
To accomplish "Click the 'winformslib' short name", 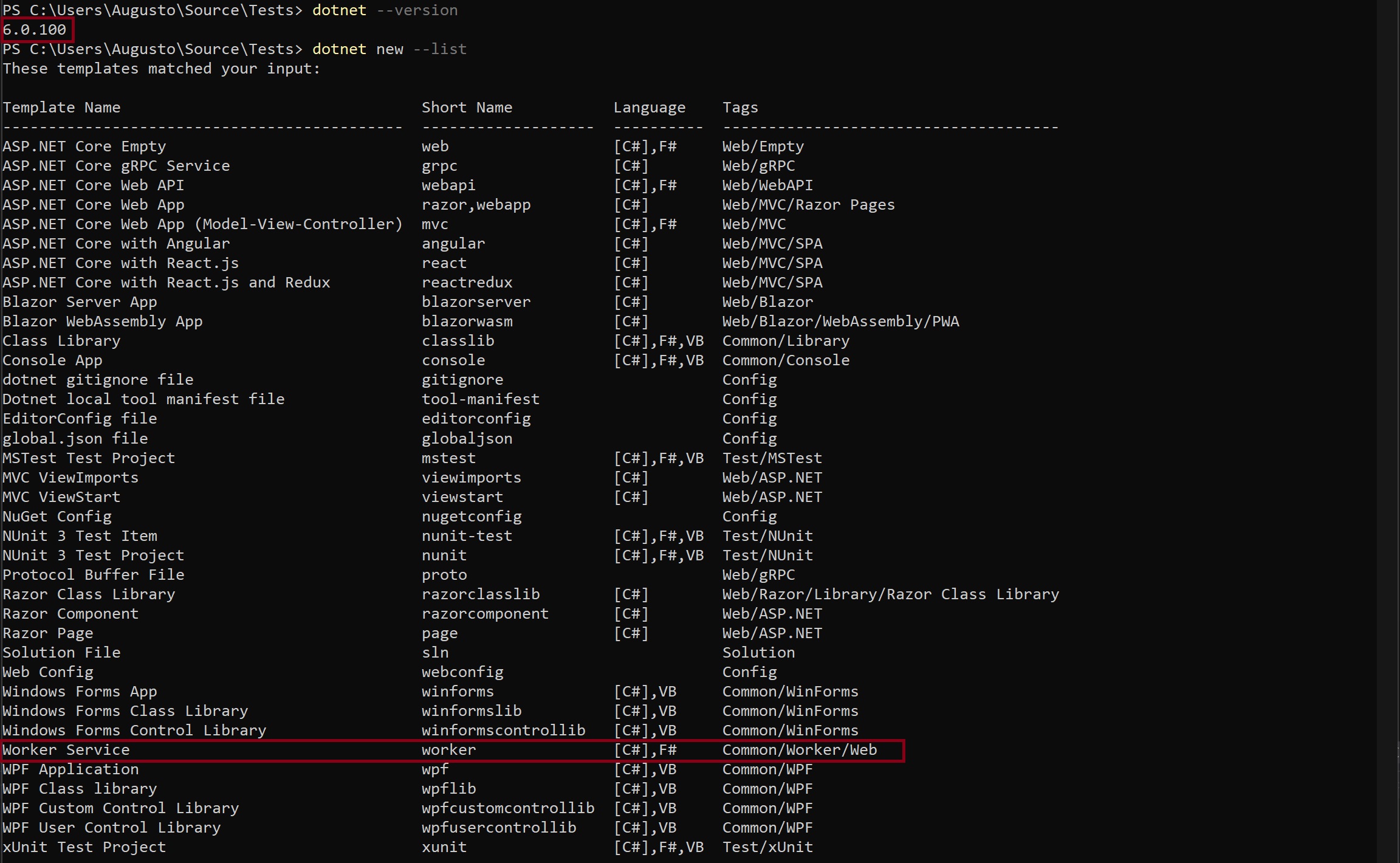I will tap(472, 711).
